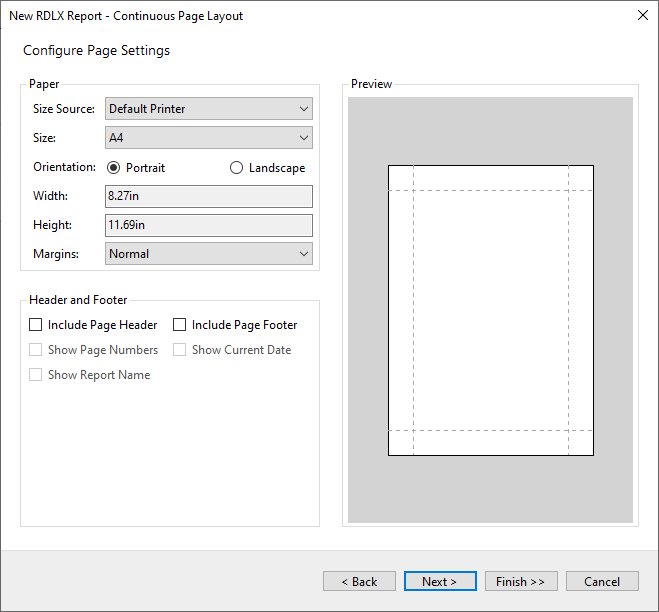The image size is (659, 612).
Task: Proceed with the Next button
Action: click(x=440, y=581)
